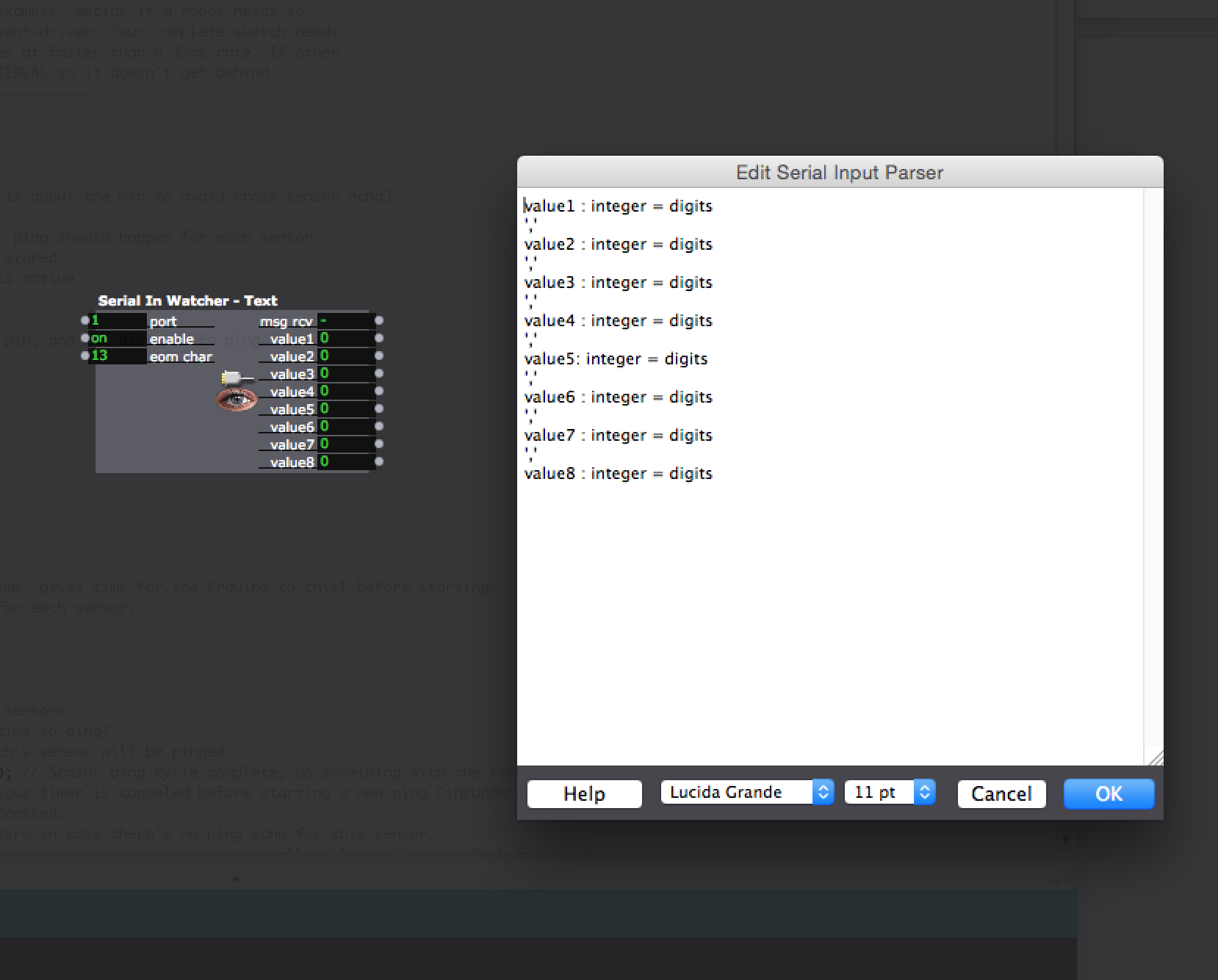Click the value7 output connector dot
The height and width of the screenshot is (980, 1218).
[x=379, y=444]
